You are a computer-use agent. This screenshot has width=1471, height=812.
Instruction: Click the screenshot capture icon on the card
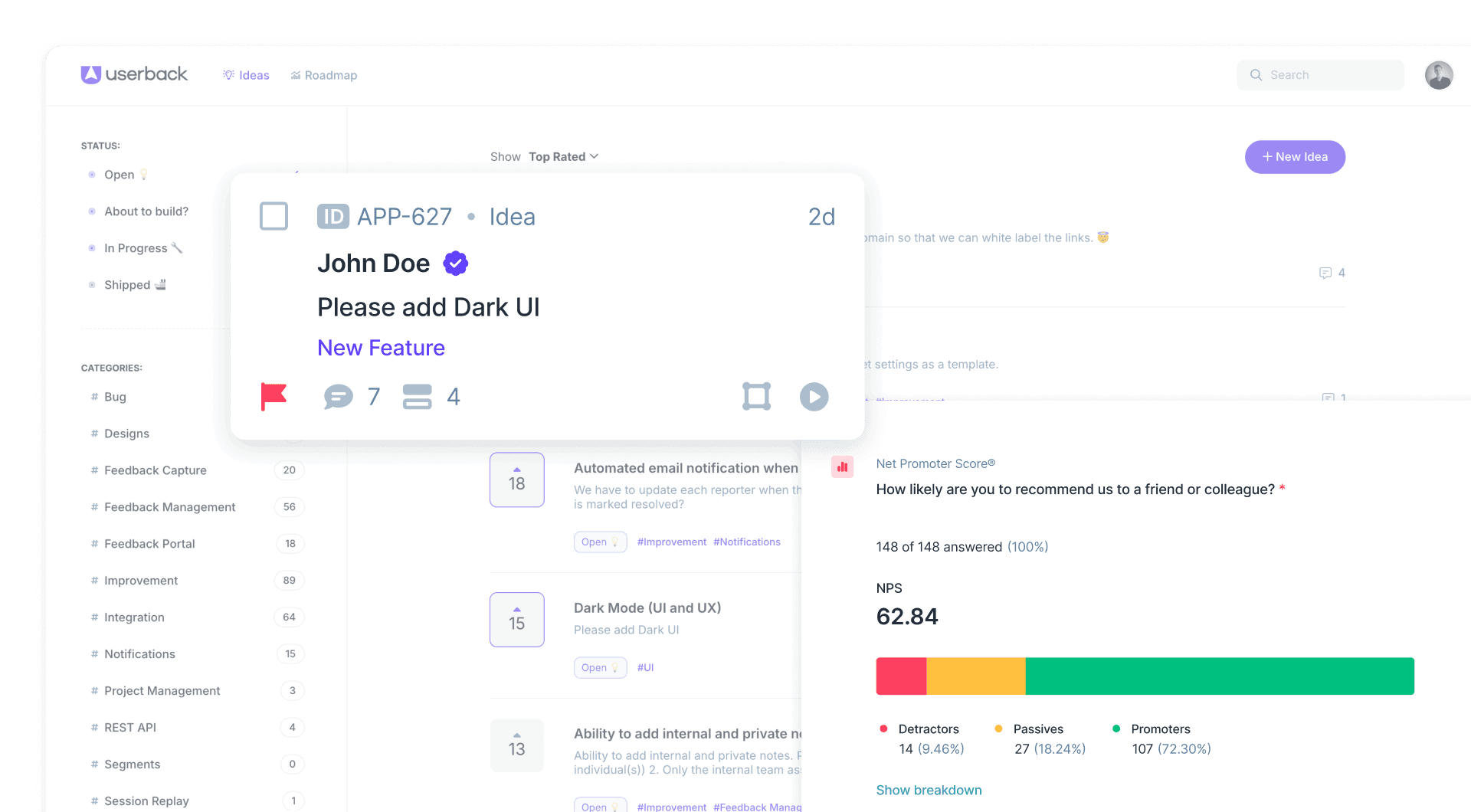(756, 397)
